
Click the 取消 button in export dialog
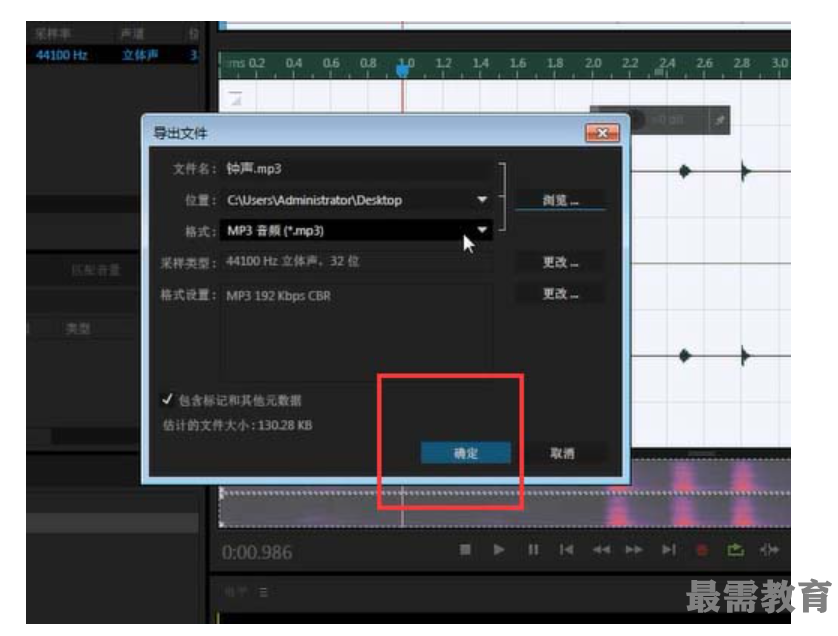click(562, 453)
